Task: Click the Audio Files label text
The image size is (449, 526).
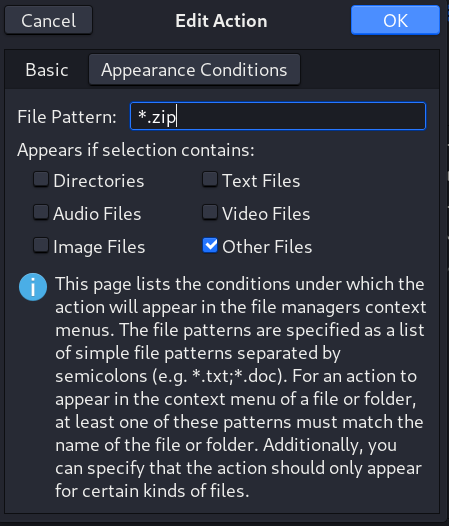Action: point(97,214)
